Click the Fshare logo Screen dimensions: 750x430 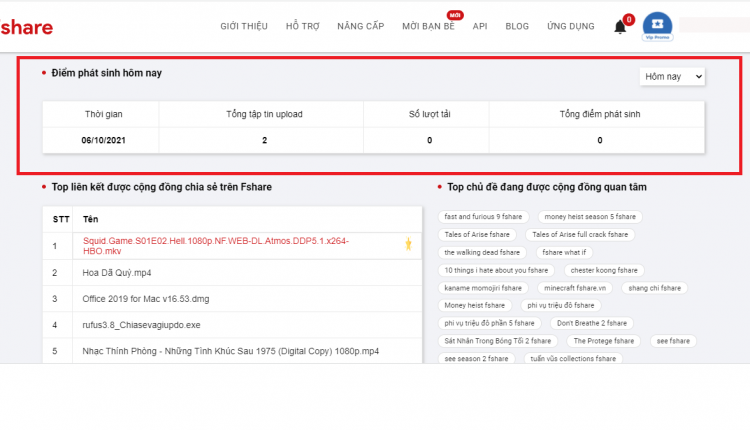(x=26, y=27)
